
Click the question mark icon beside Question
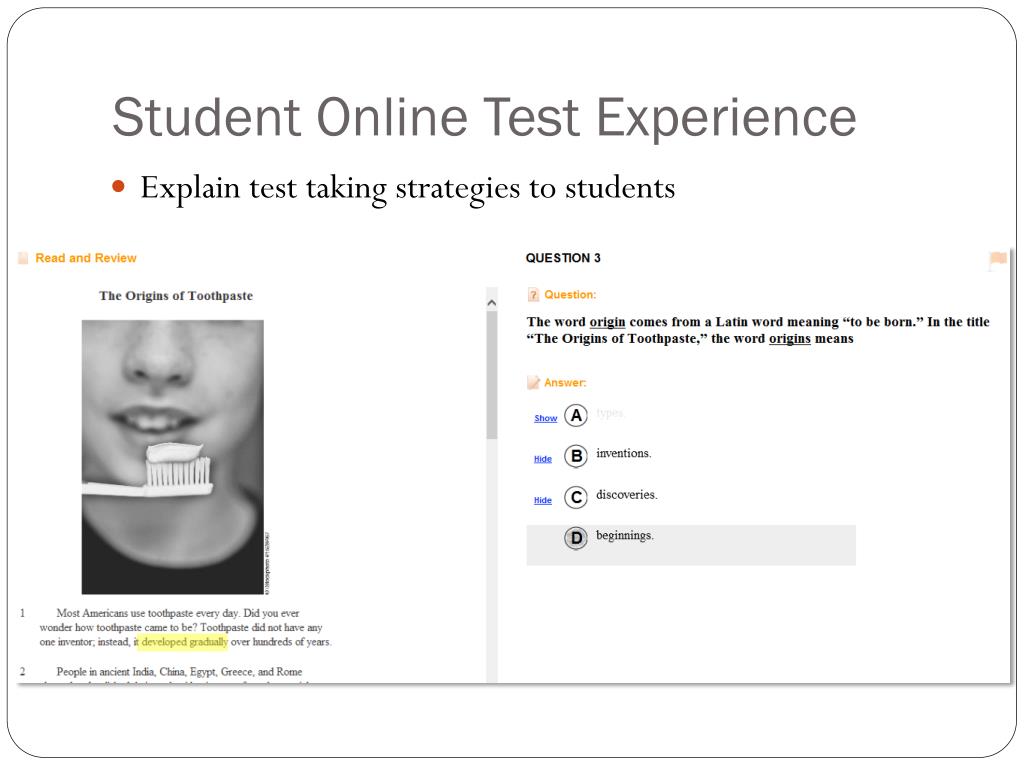[533, 295]
